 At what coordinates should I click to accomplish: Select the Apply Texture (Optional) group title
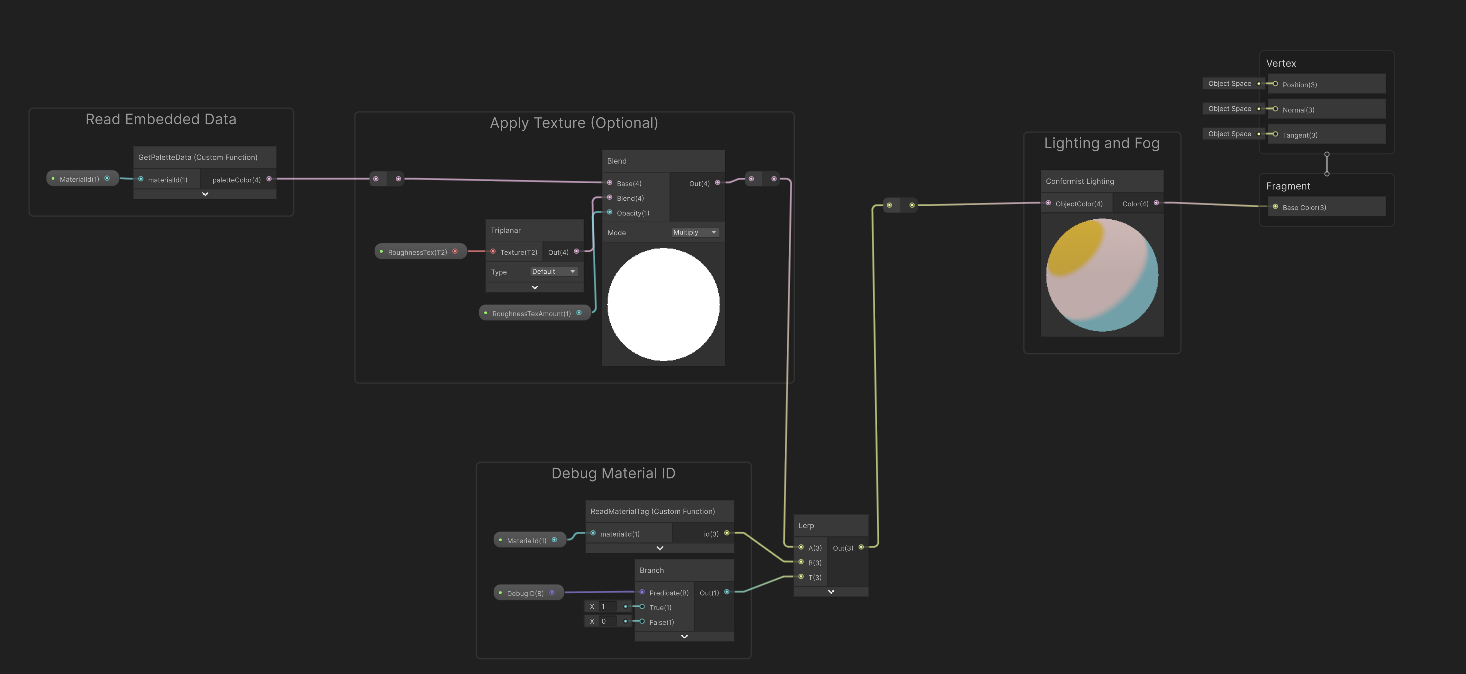click(x=574, y=123)
